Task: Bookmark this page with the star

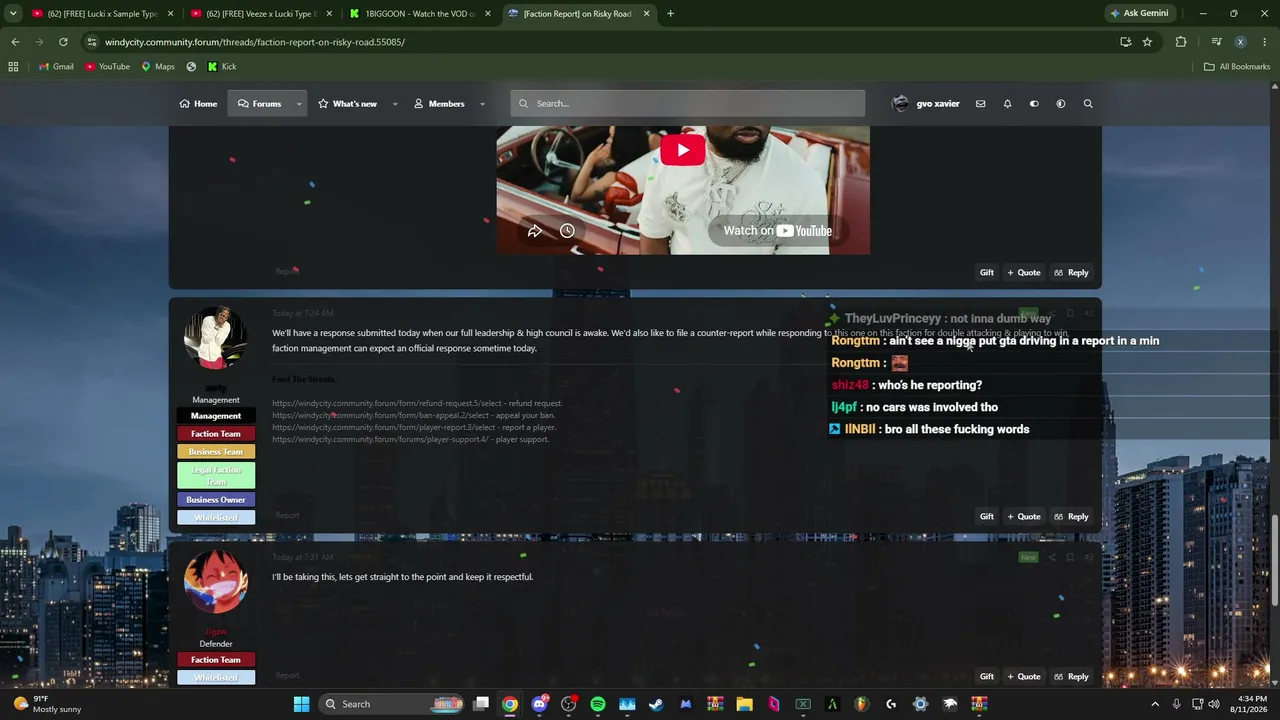Action: click(1147, 42)
